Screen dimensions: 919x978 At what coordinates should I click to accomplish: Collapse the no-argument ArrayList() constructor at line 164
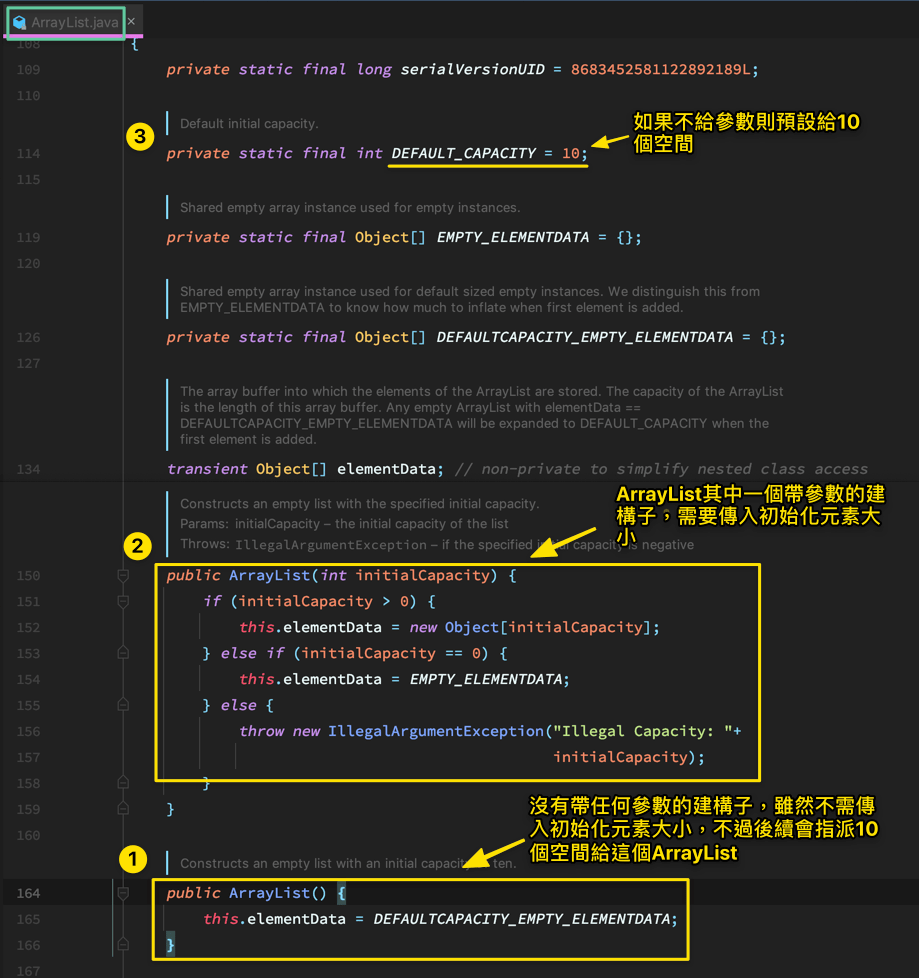coord(123,893)
